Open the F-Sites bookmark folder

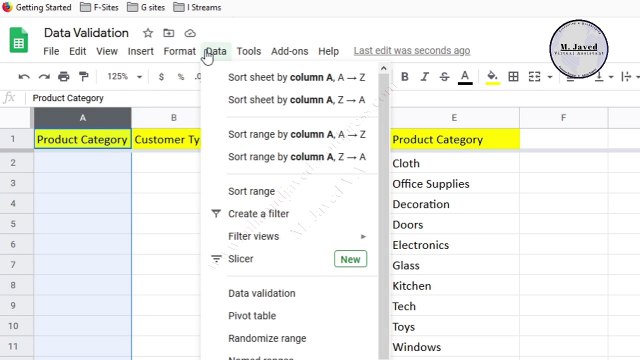[99, 7]
